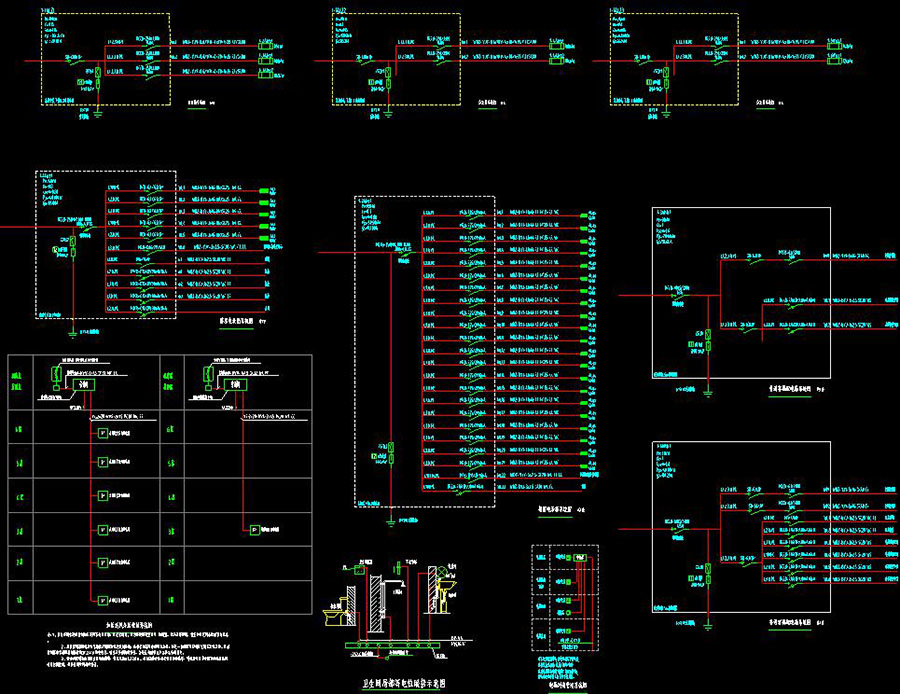Viewport: 900px width, 694px height.
Task: Select the cyan notes under the small dashed wiring diagram
Action: [558, 668]
